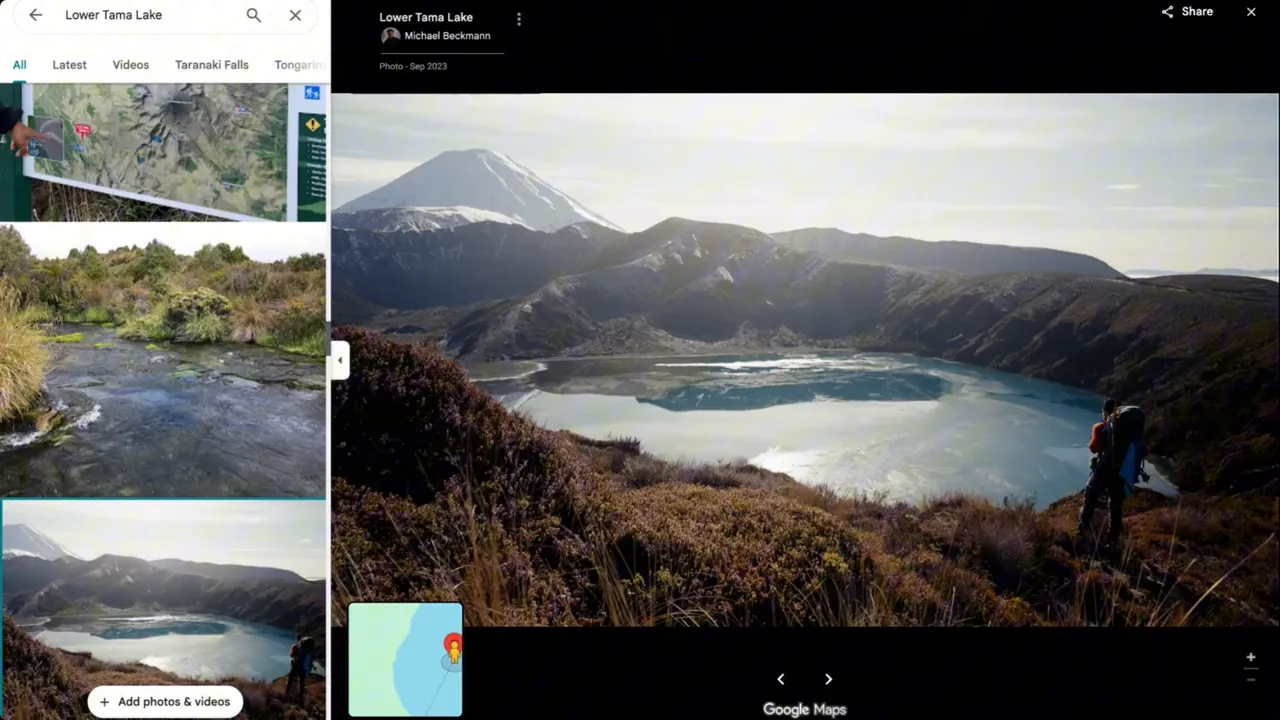Open the Videos tab
1280x720 pixels.
(131, 65)
